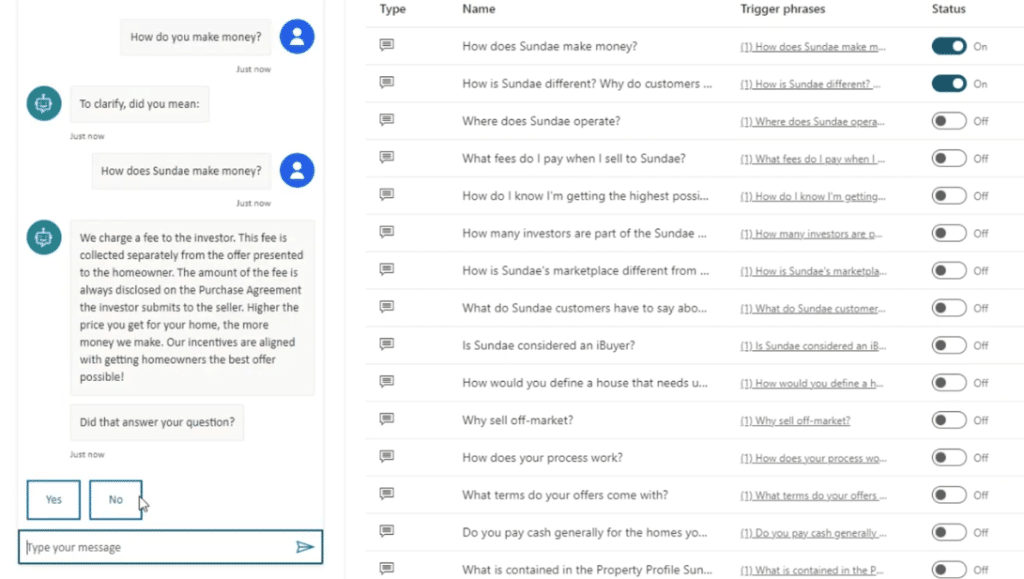Screen dimensions: 1024x579
Task: Click the Name column header
Action: click(x=479, y=9)
